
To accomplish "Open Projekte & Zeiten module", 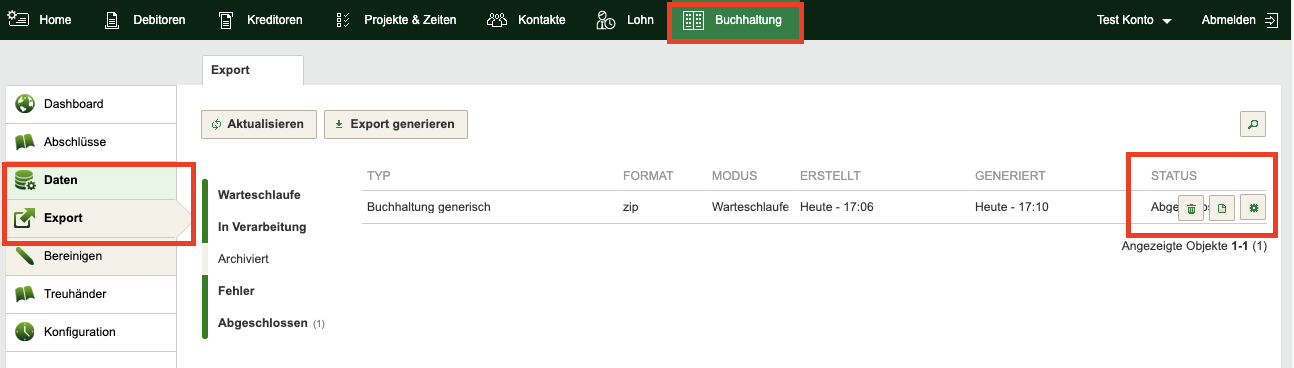I will pyautogui.click(x=397, y=20).
